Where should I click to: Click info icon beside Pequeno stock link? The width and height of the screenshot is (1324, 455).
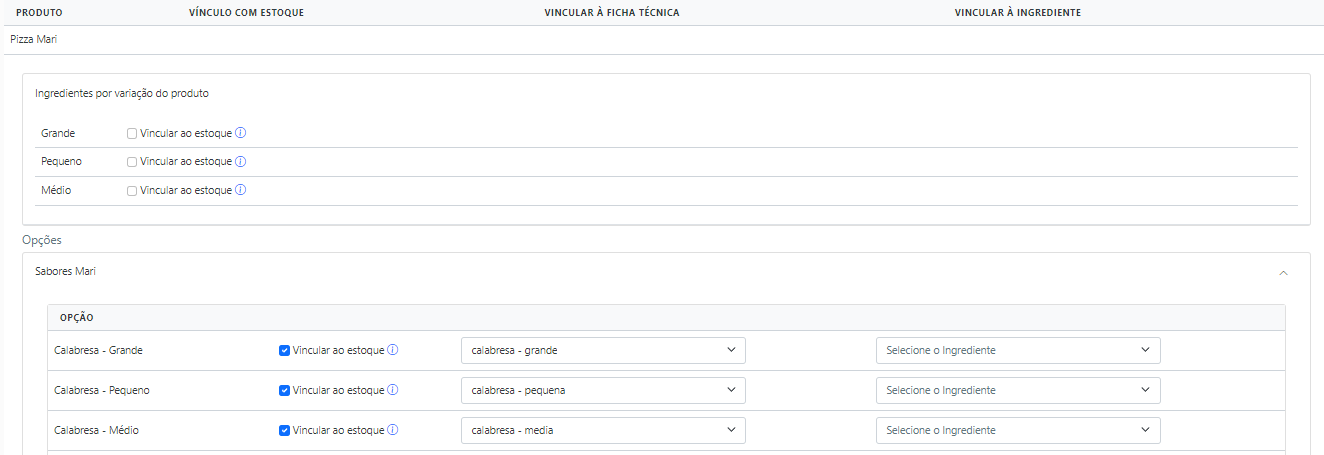[x=241, y=161]
